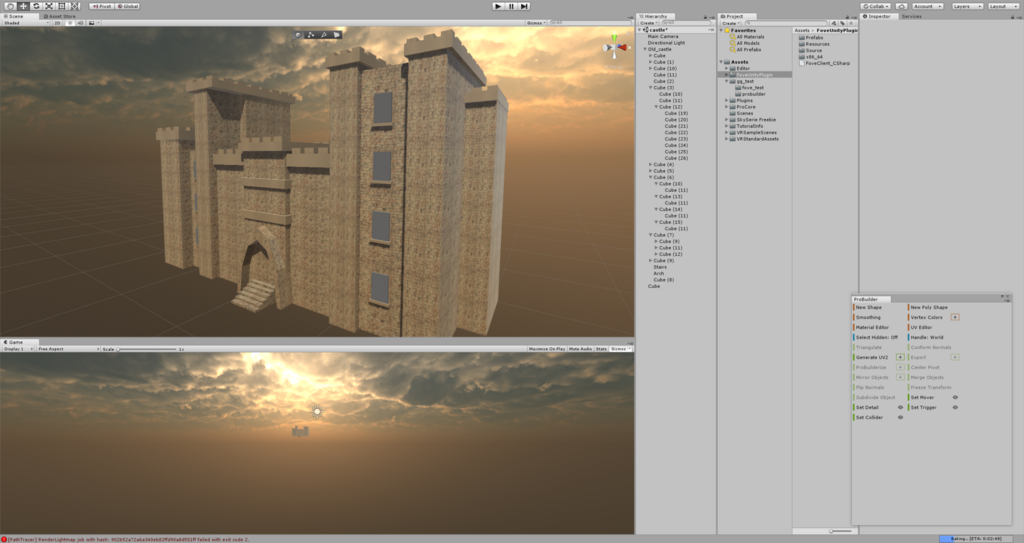The width and height of the screenshot is (1024, 543).
Task: Select the Rotate tool in the toolbar
Action: tap(36, 6)
